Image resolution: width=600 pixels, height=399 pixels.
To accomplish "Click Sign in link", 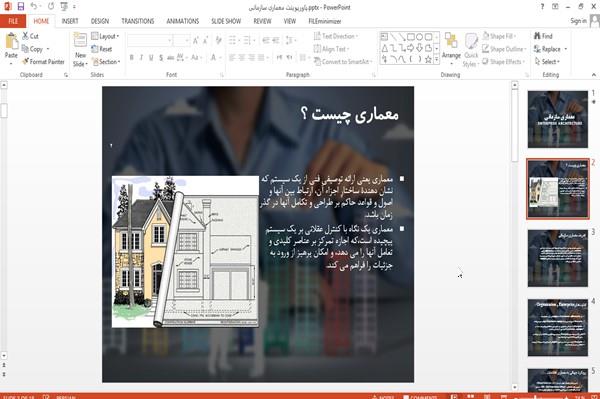I will [x=578, y=21].
